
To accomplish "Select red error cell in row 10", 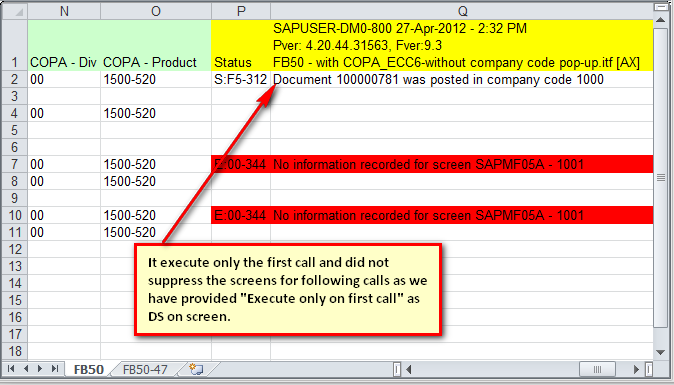I will pos(432,215).
